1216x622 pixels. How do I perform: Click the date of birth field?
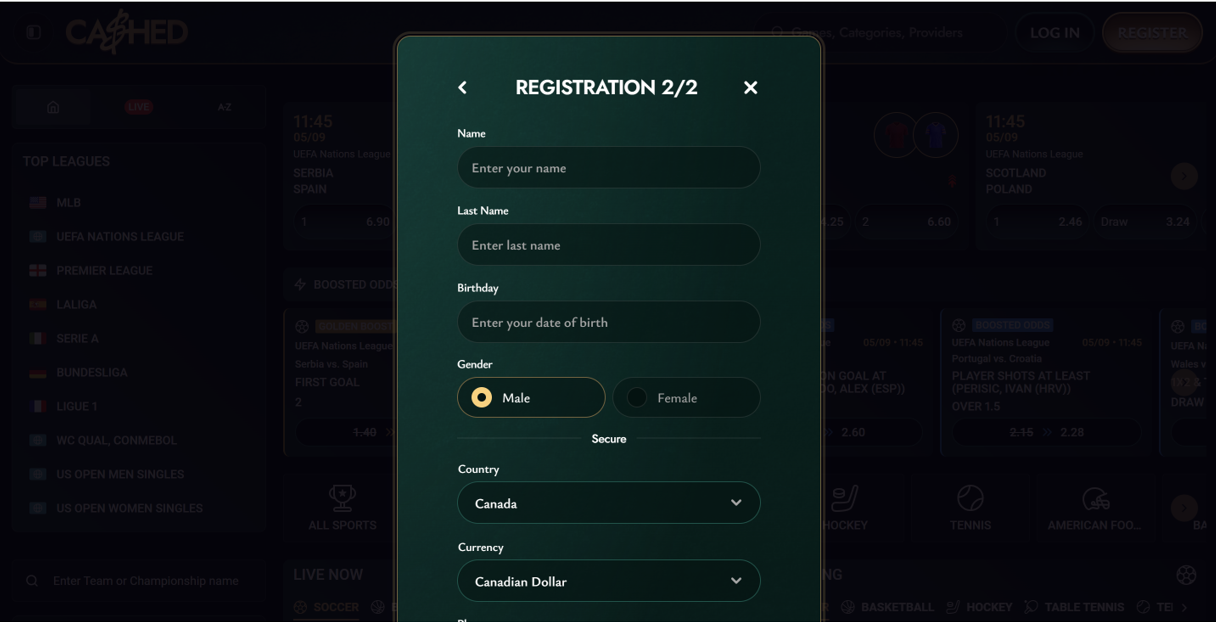tap(608, 322)
